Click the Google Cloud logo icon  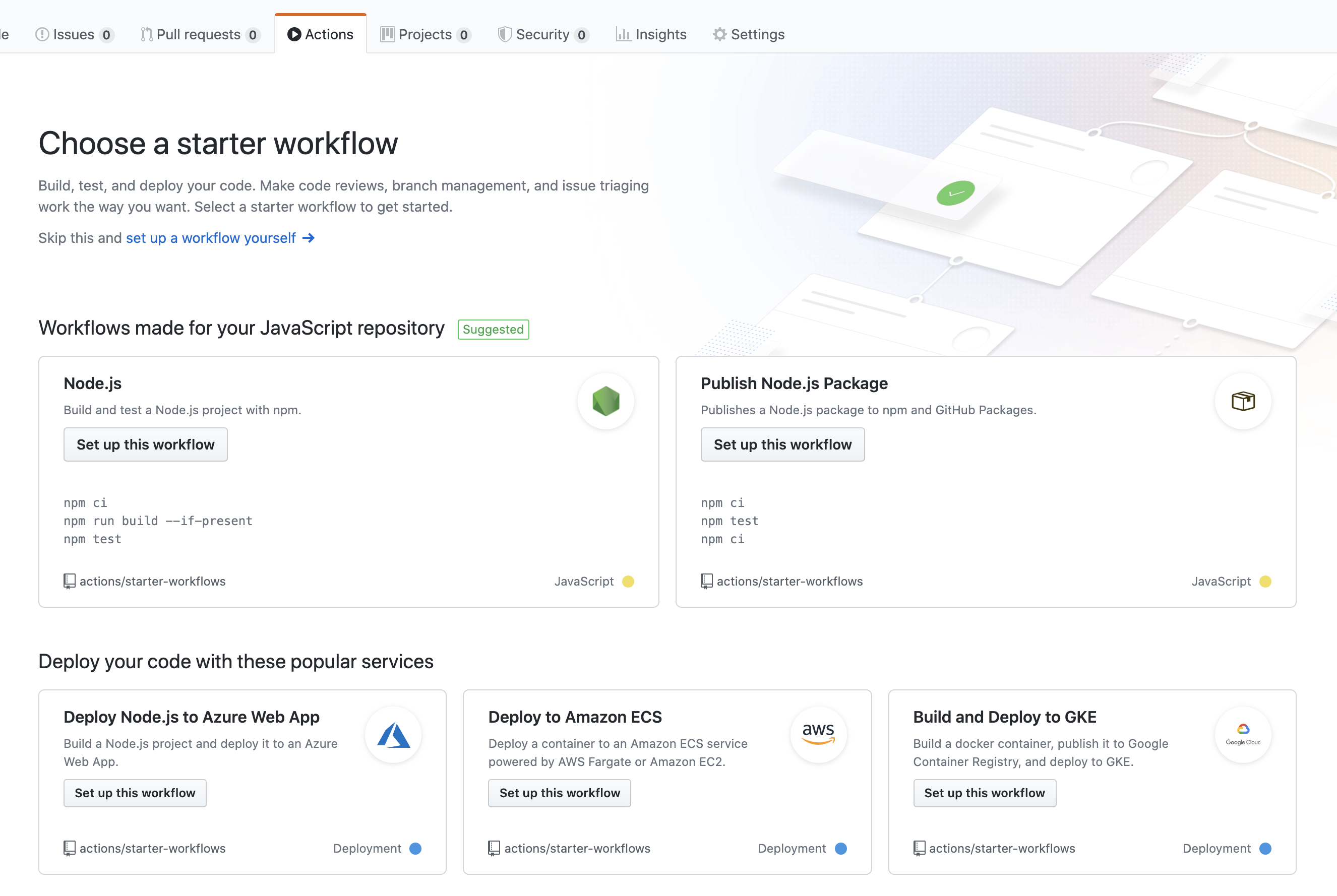click(1243, 735)
